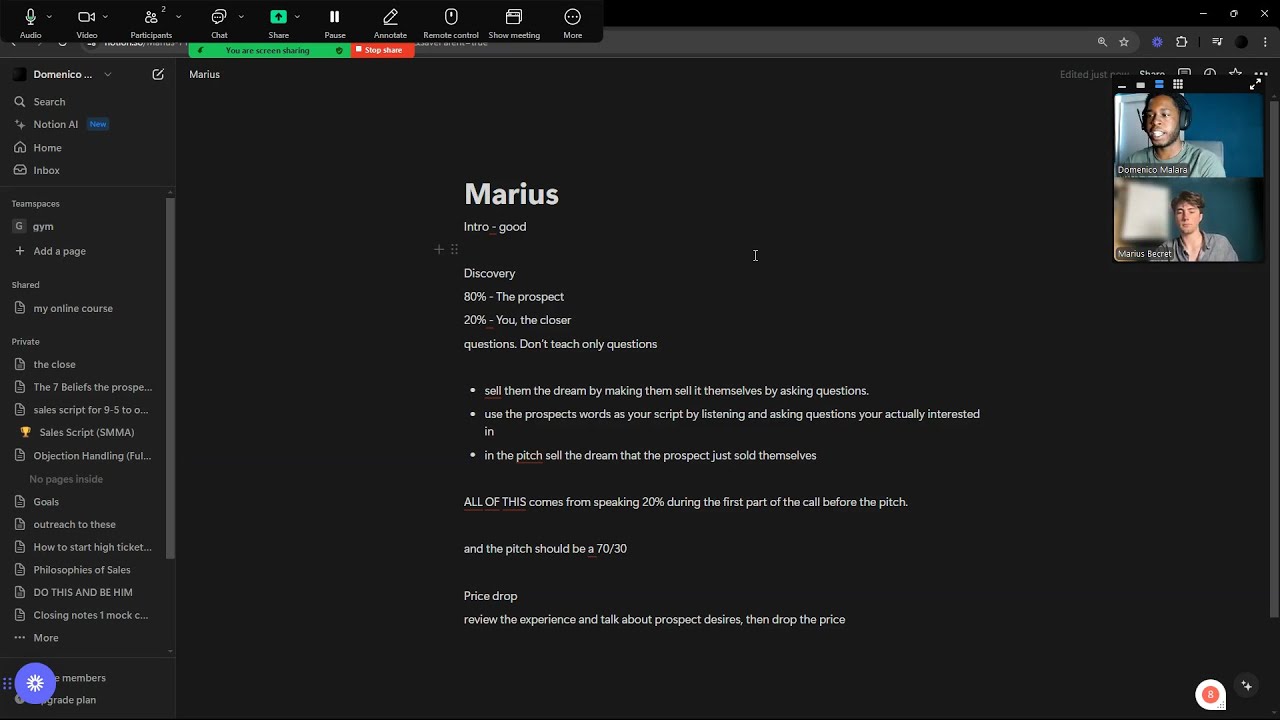Expand the Share options arrow
The image size is (1280, 720).
(297, 17)
